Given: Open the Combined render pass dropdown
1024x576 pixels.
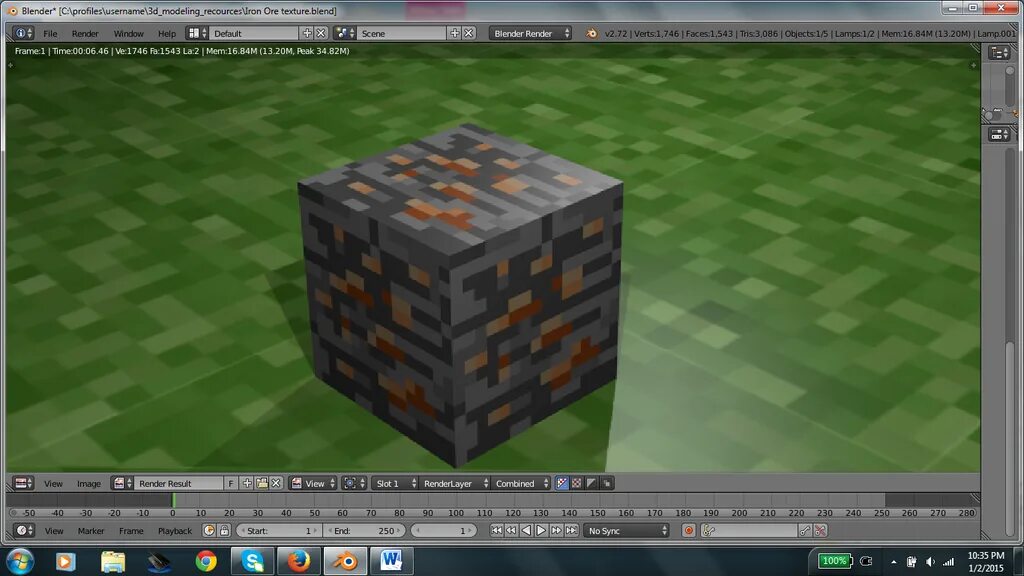Looking at the screenshot, I should [521, 483].
